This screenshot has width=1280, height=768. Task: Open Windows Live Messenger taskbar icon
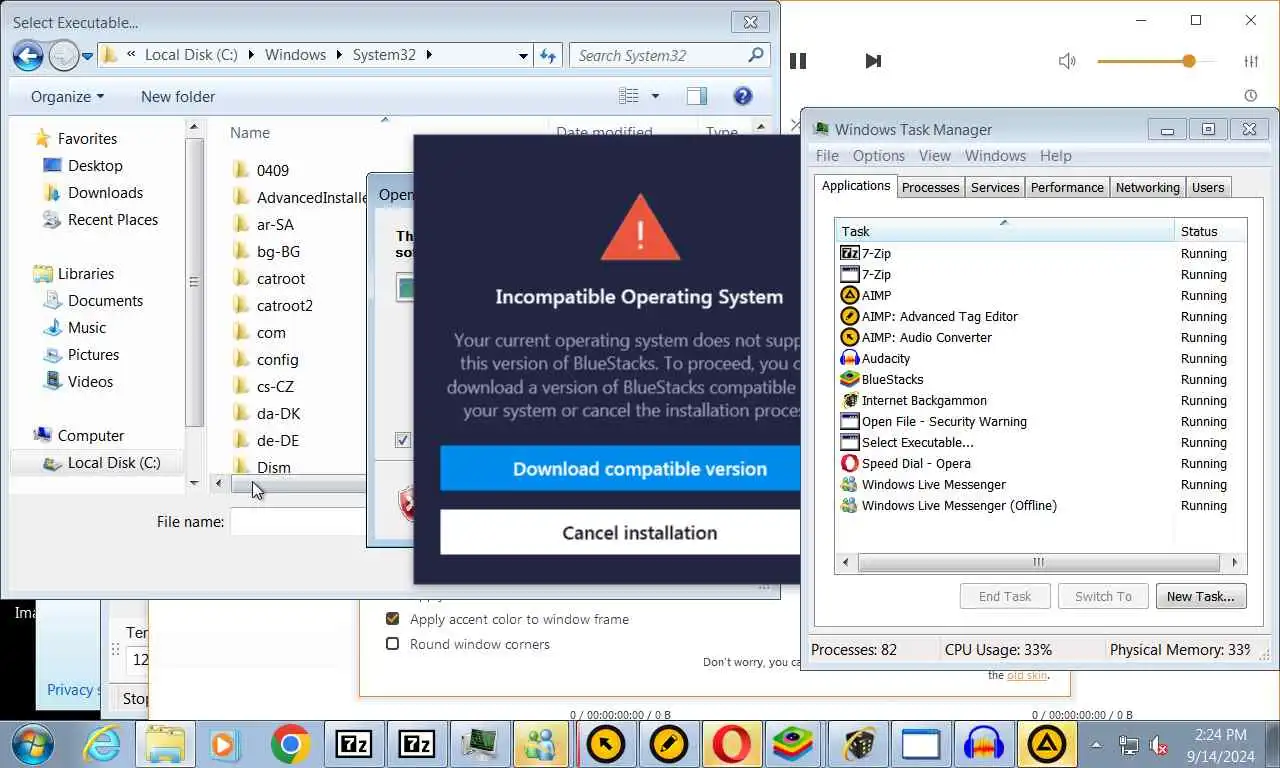click(x=542, y=744)
